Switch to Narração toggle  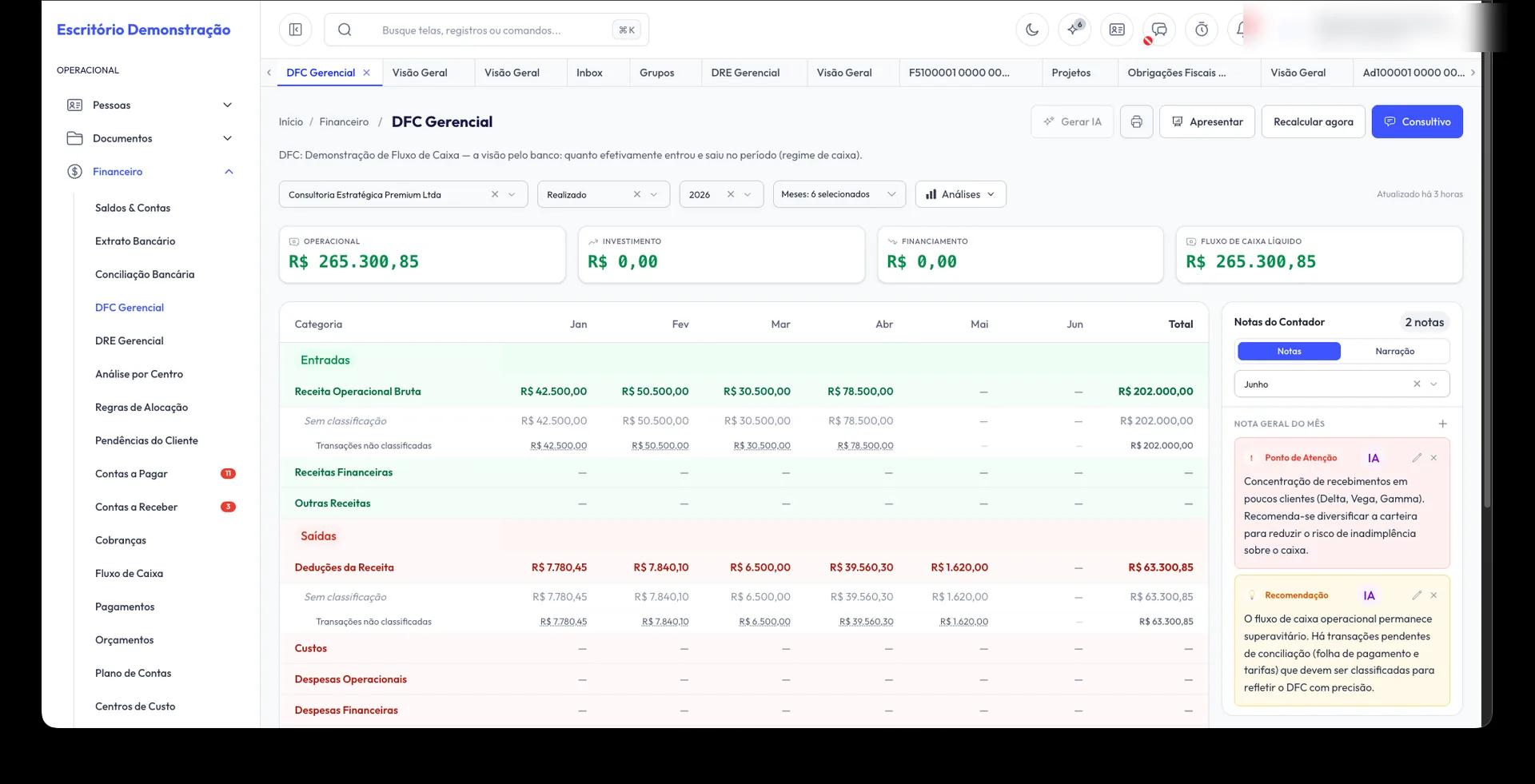click(x=1395, y=351)
